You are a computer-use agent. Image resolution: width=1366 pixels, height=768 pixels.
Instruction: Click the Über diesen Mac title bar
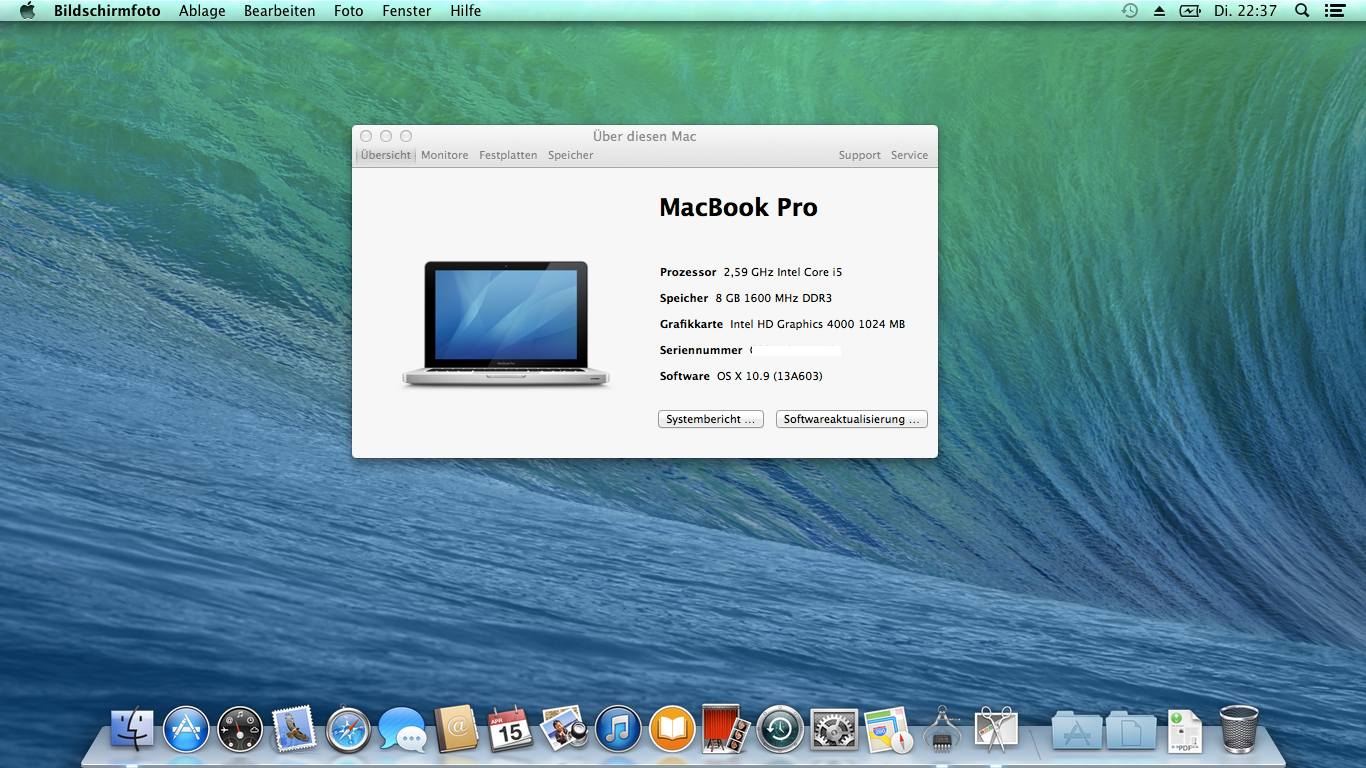[645, 136]
